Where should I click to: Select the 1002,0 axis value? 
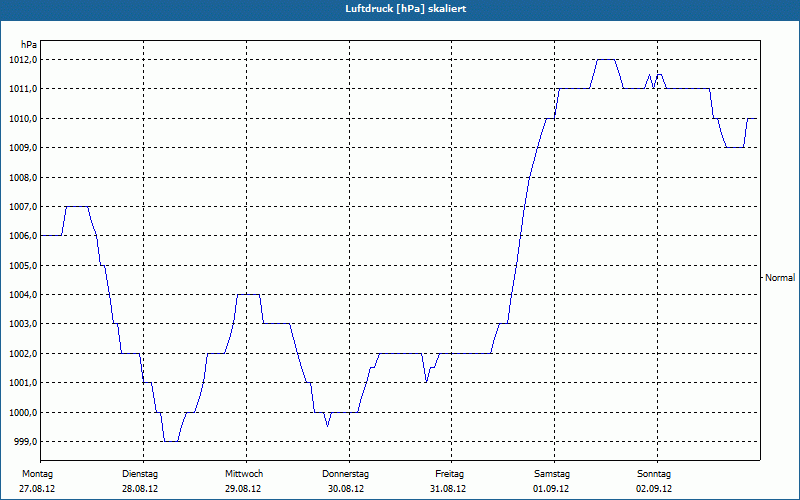tap(23, 354)
